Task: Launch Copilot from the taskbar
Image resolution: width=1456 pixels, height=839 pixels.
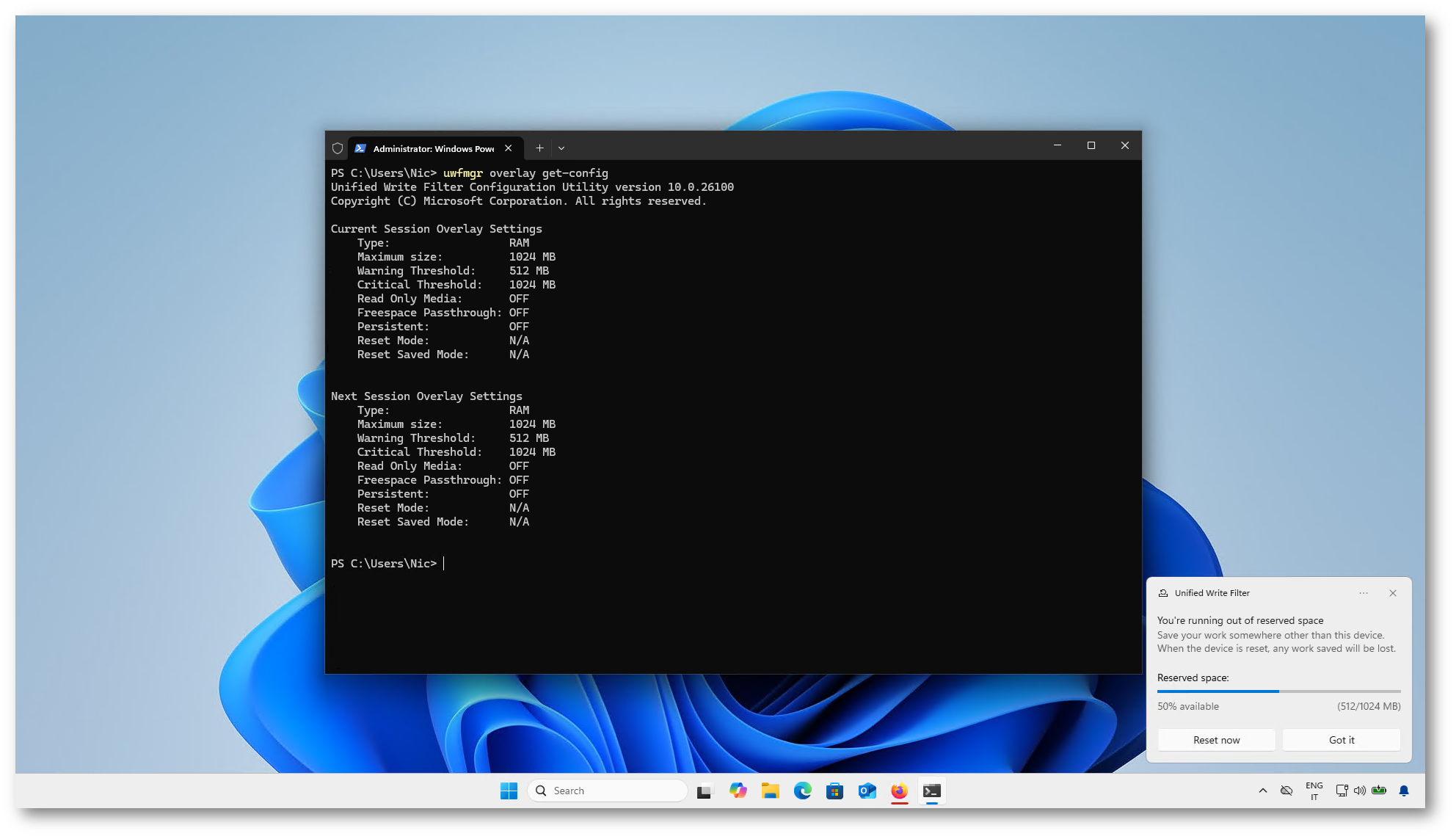Action: pyautogui.click(x=738, y=791)
